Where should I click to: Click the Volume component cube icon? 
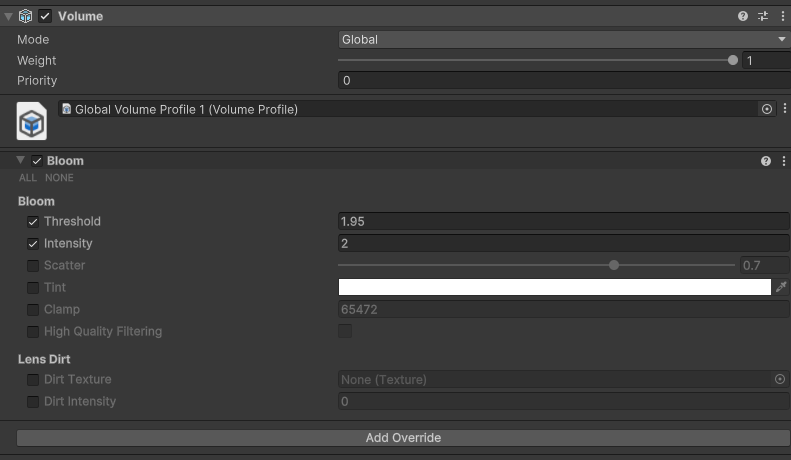coord(25,16)
